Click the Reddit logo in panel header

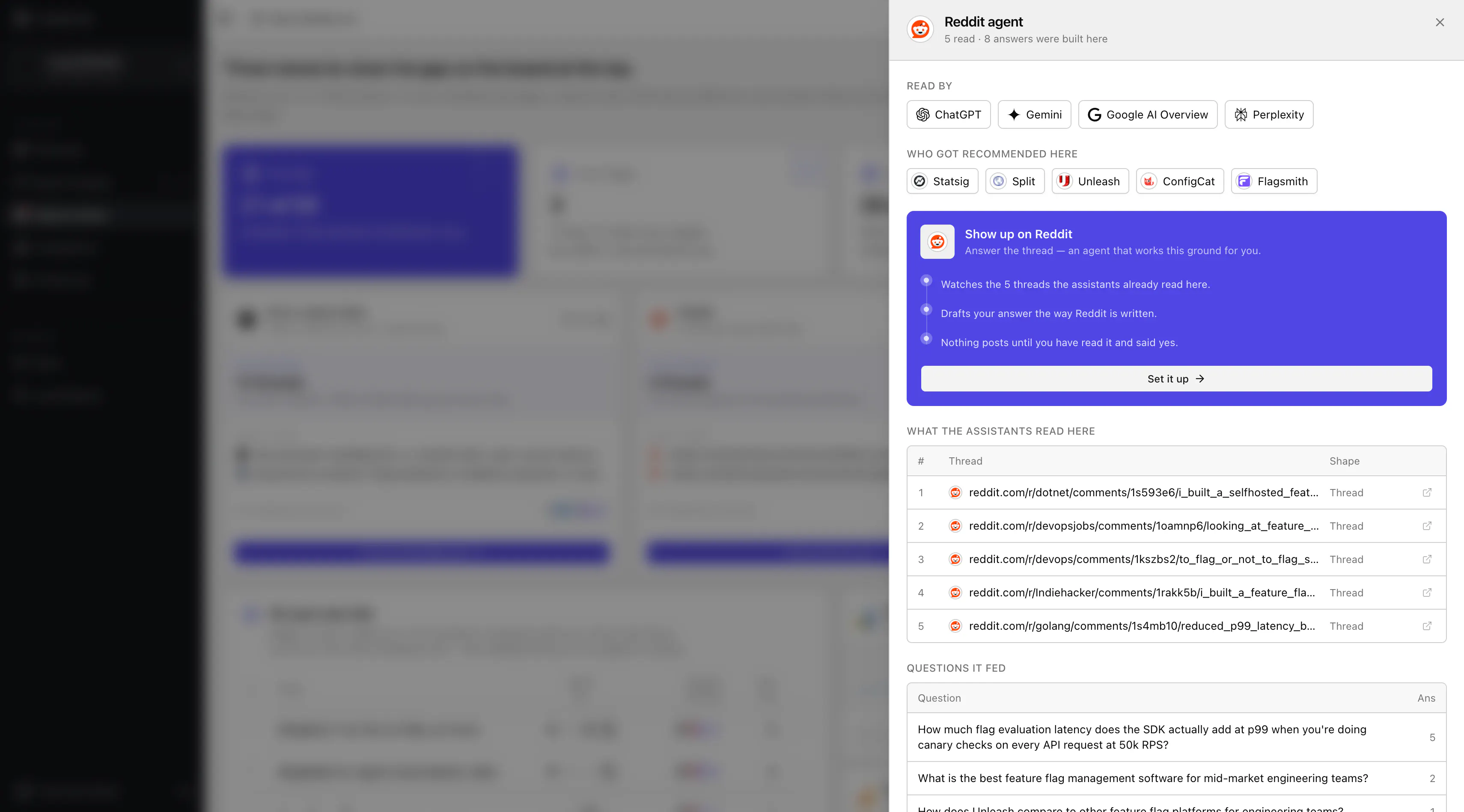pyautogui.click(x=920, y=29)
